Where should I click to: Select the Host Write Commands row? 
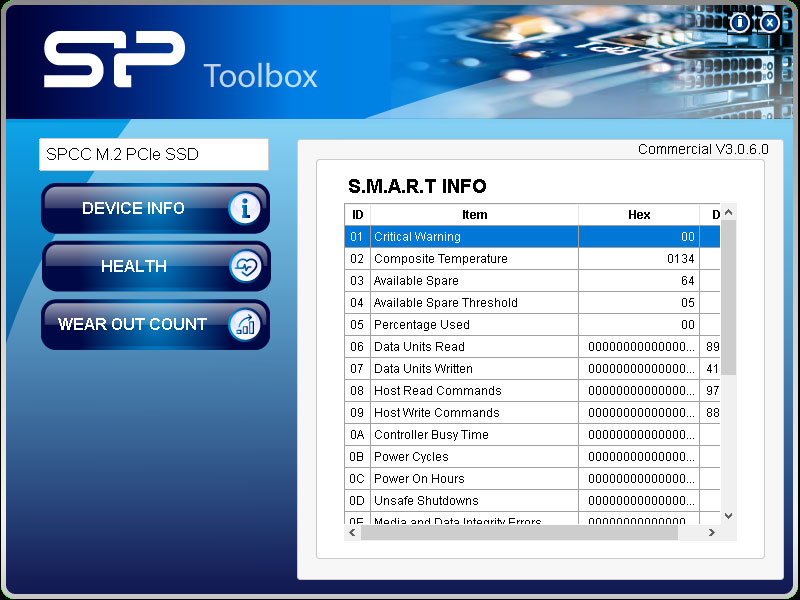[532, 412]
